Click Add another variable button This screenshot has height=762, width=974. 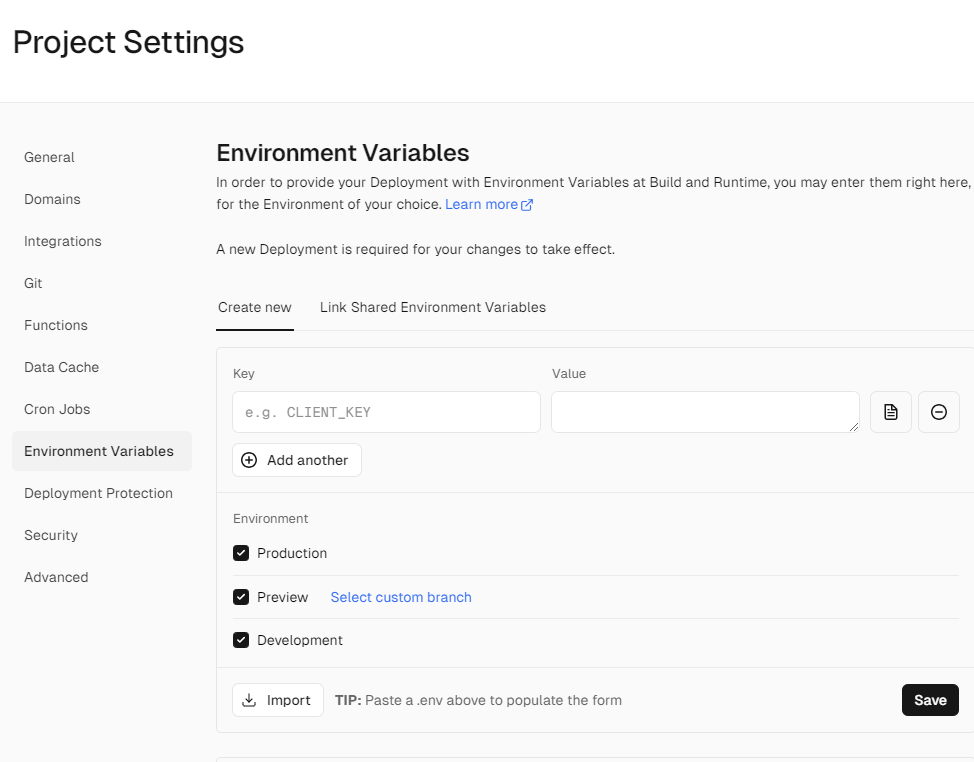pos(297,460)
